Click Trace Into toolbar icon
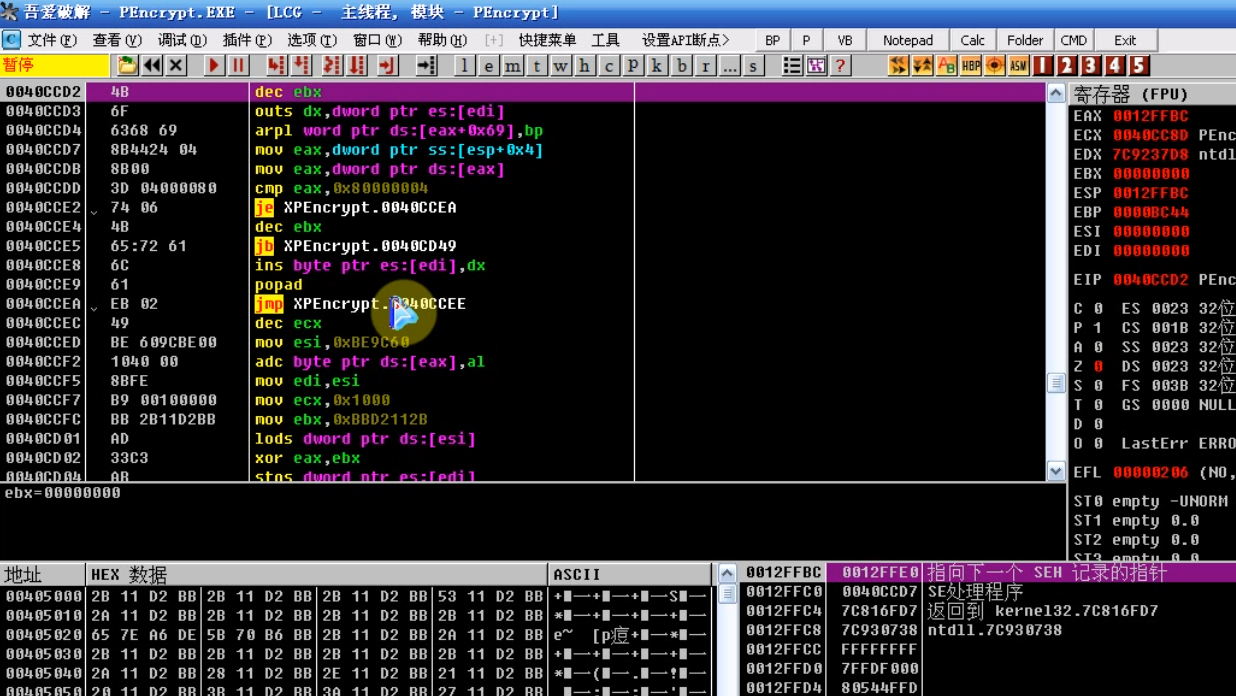1236x696 pixels. 331,65
